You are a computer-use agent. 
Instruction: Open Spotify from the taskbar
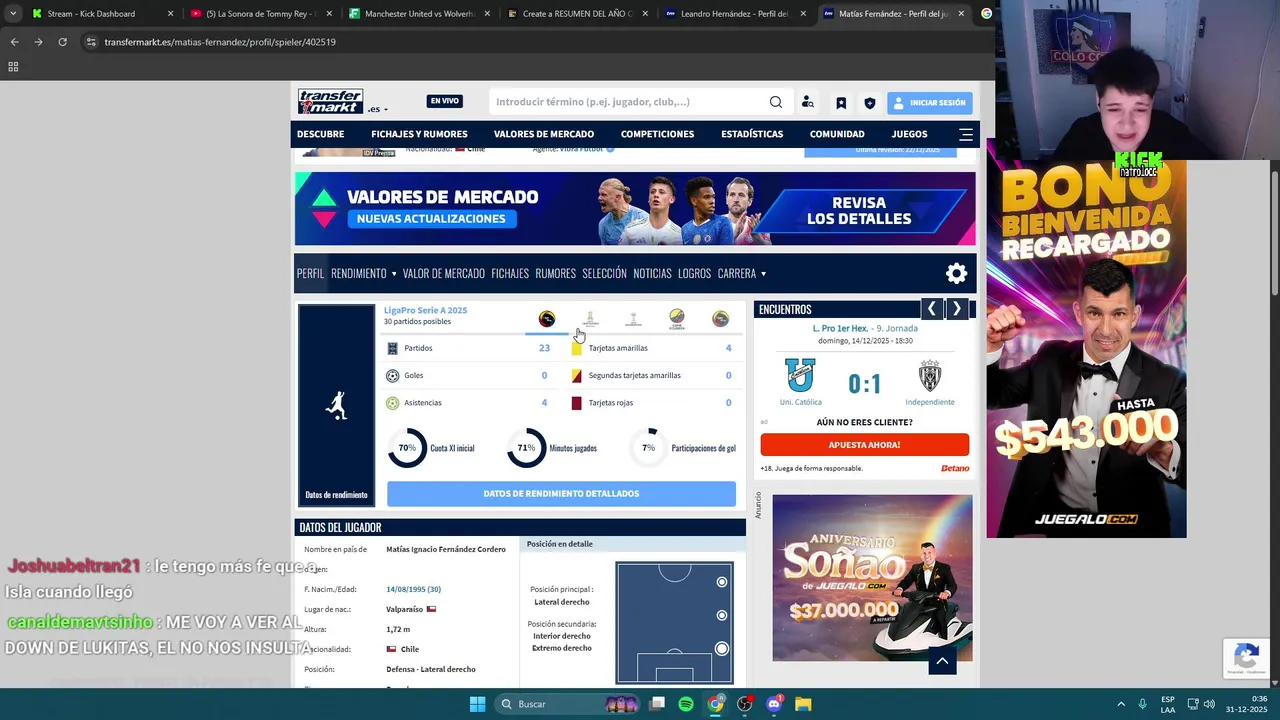(x=686, y=704)
